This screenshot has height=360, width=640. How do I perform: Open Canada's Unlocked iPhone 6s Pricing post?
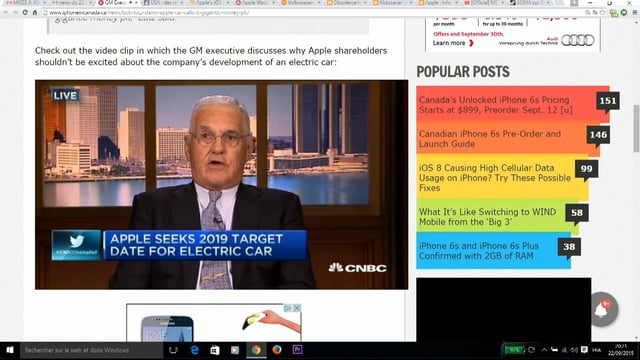[496, 105]
